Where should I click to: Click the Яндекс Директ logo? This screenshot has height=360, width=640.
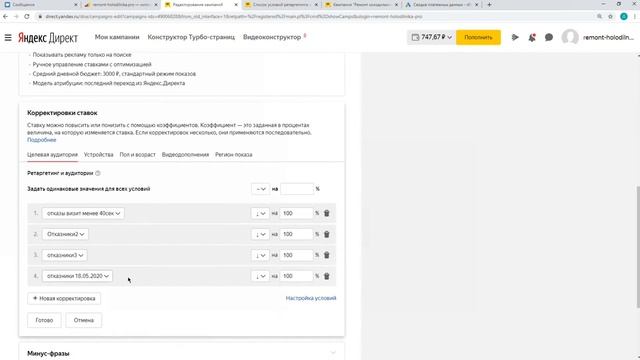click(48, 38)
